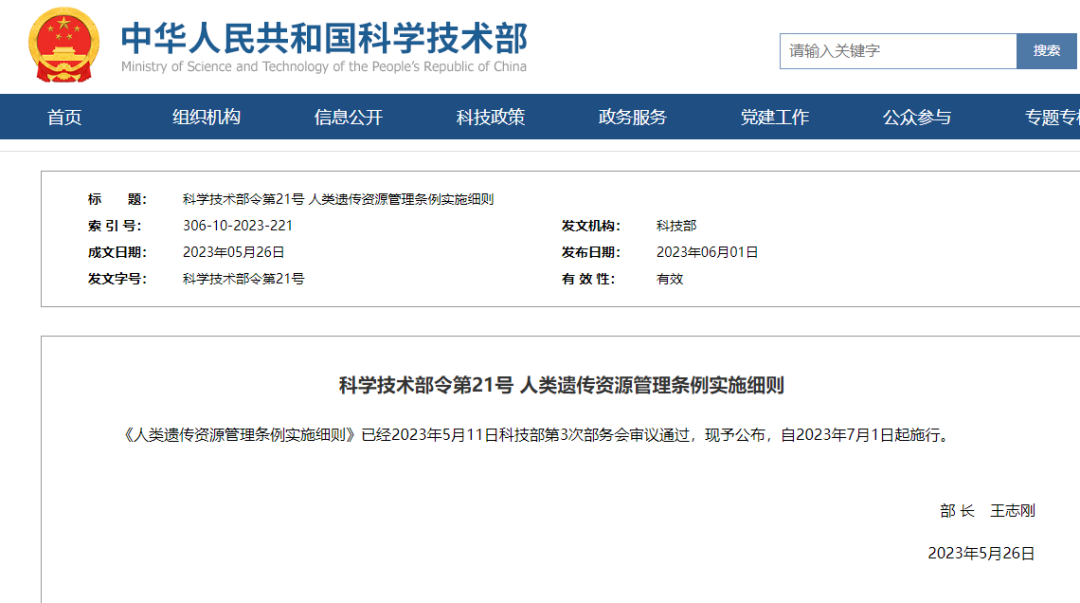Open the 公众参与 menu item

coord(917,117)
